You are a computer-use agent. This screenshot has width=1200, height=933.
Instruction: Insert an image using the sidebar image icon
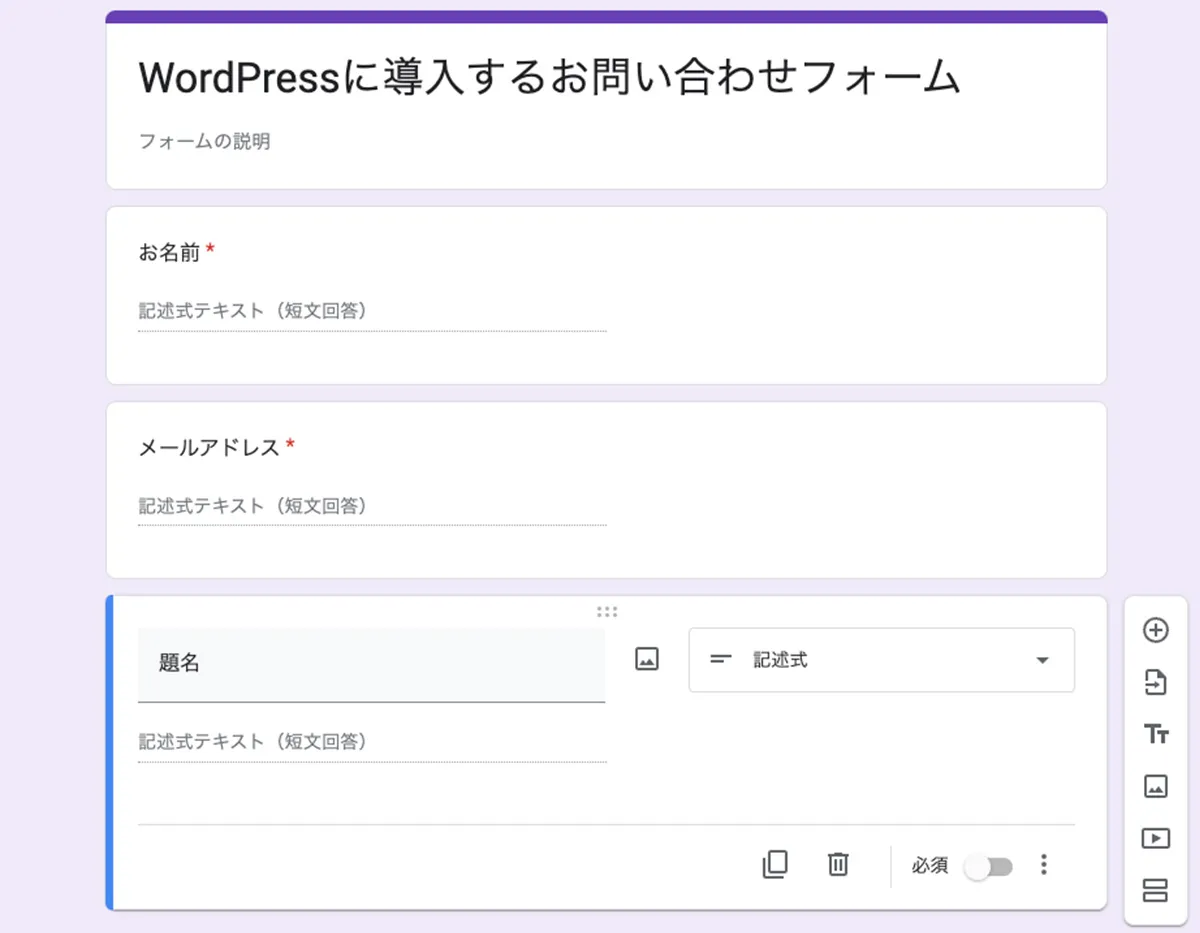pyautogui.click(x=1156, y=786)
